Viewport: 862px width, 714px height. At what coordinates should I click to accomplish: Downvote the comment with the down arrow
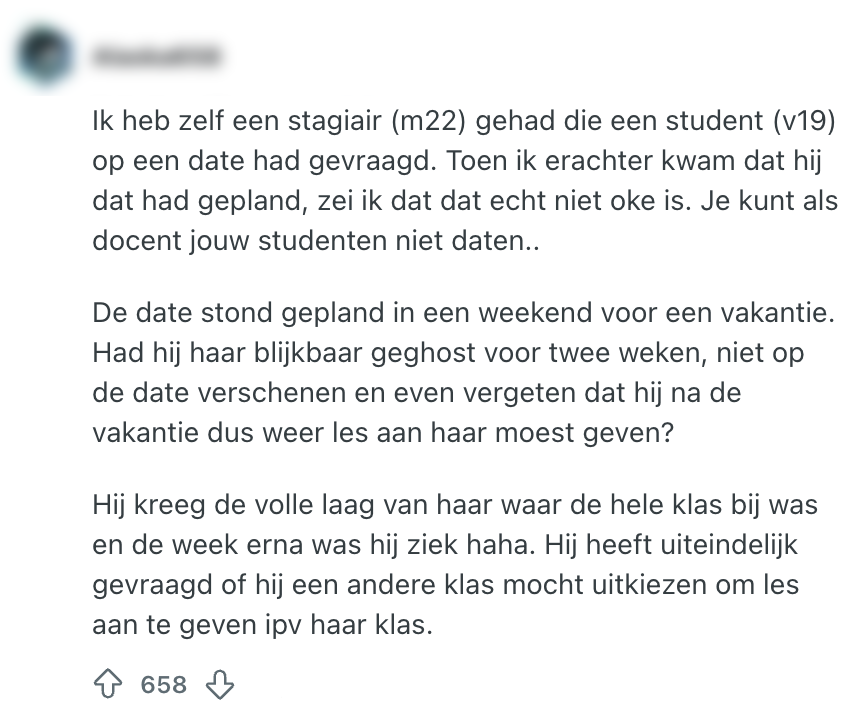[x=219, y=684]
